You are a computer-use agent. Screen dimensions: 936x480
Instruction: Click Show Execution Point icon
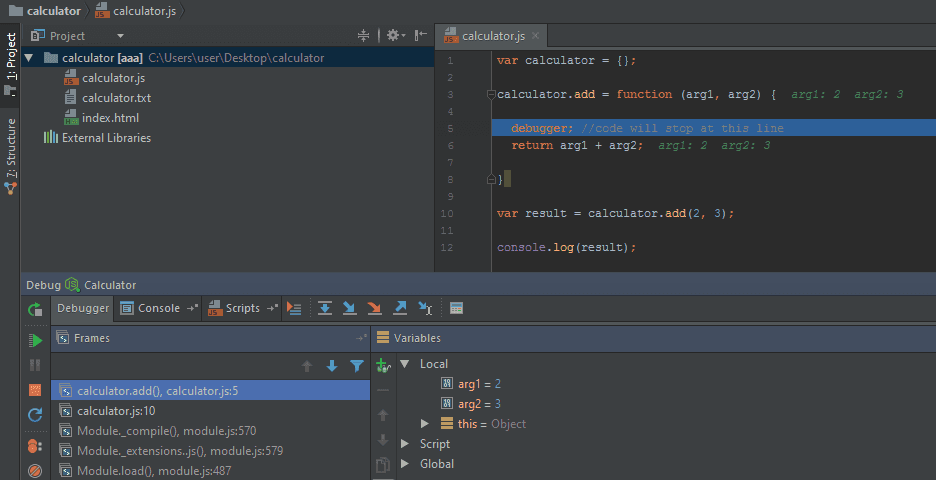click(x=294, y=308)
